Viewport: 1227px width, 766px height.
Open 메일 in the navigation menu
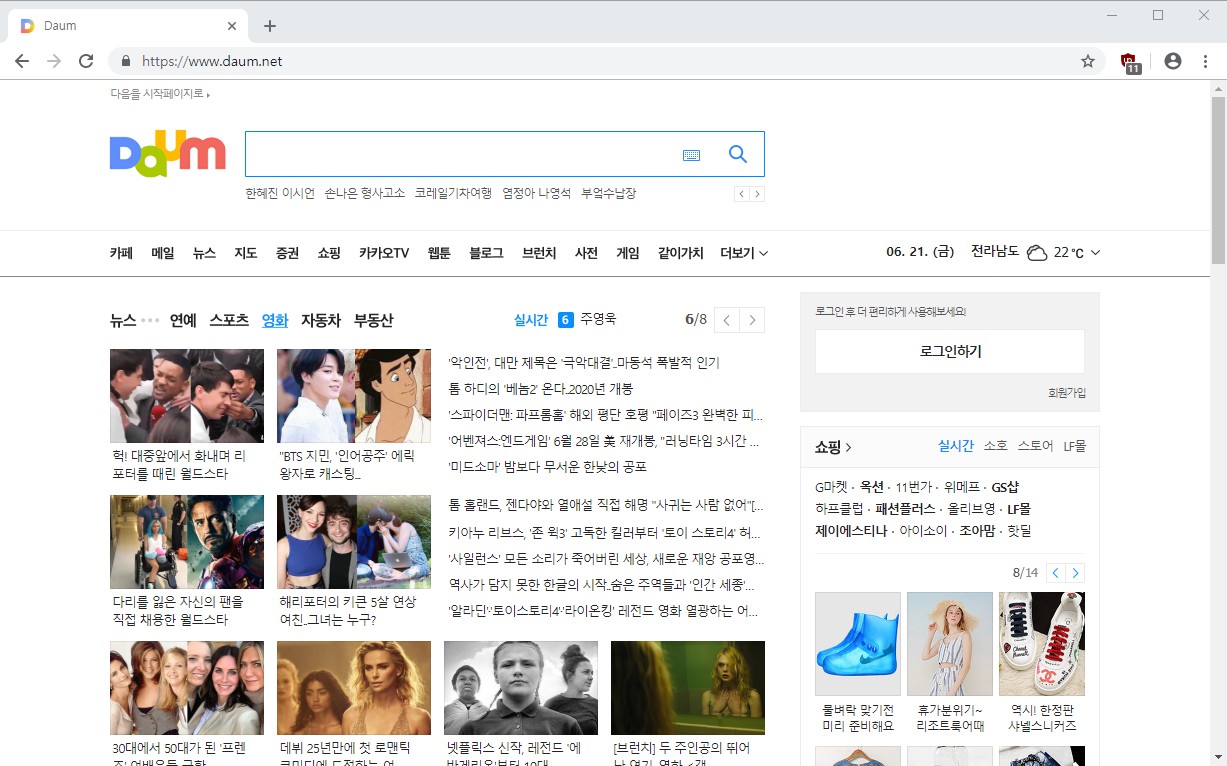[163, 253]
